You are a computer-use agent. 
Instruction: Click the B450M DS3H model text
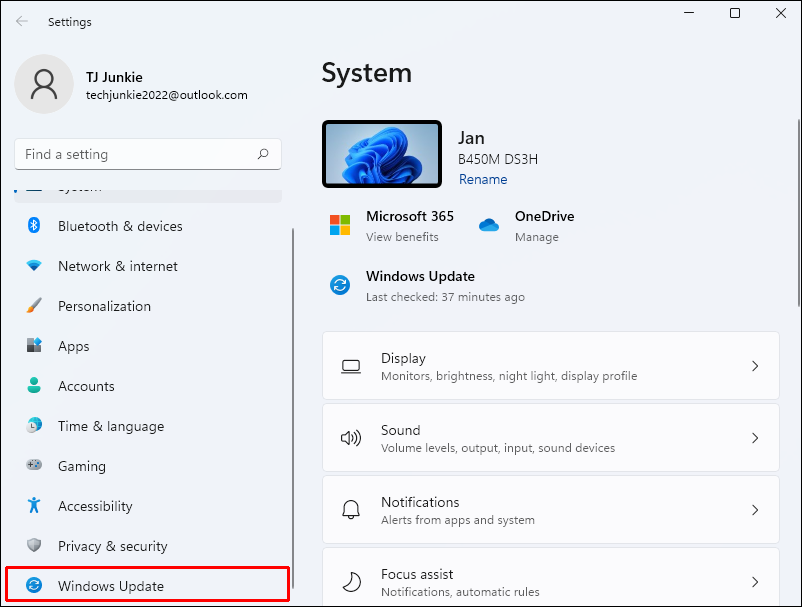pos(498,160)
